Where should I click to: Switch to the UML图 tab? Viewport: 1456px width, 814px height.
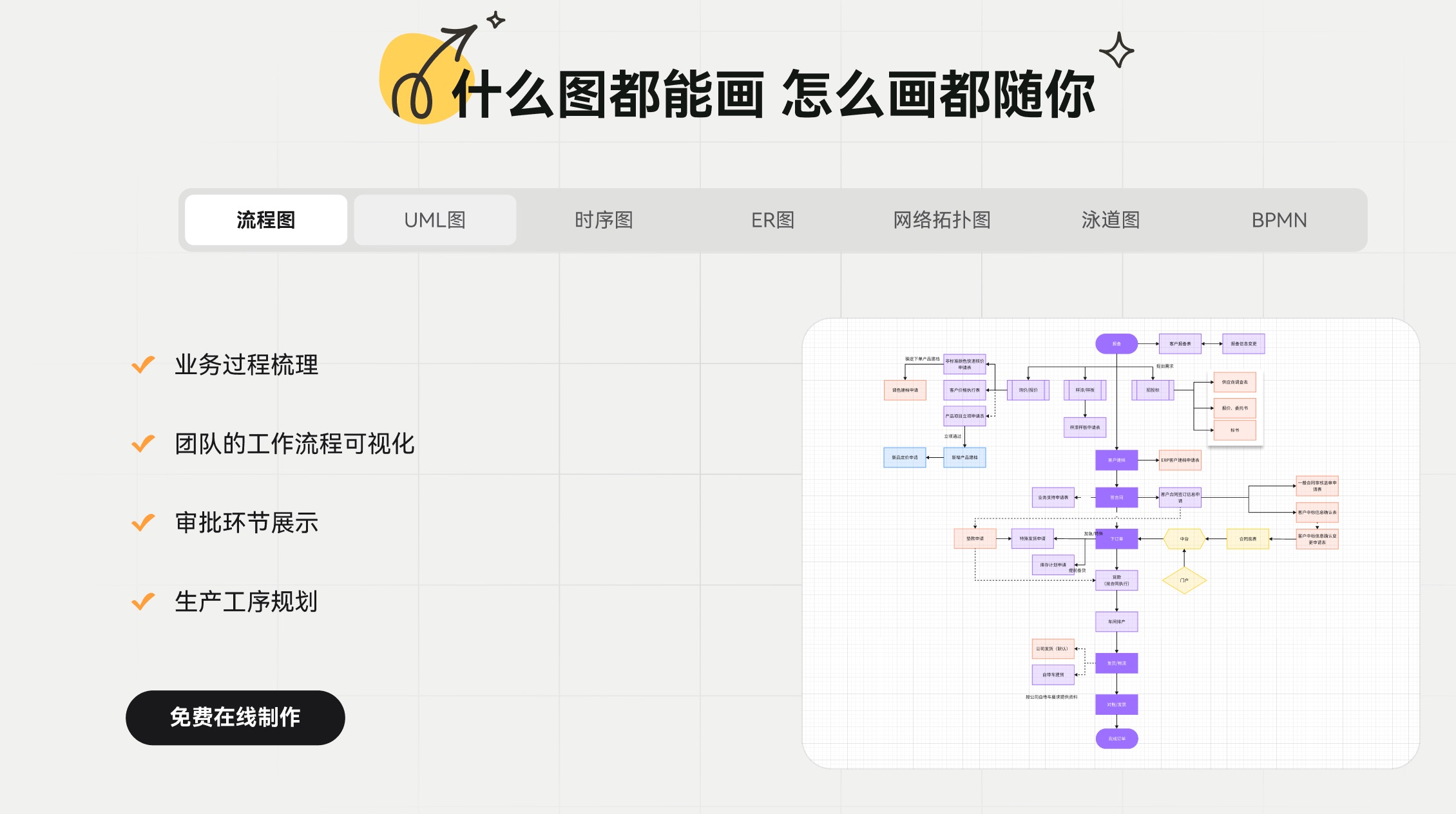(x=435, y=220)
